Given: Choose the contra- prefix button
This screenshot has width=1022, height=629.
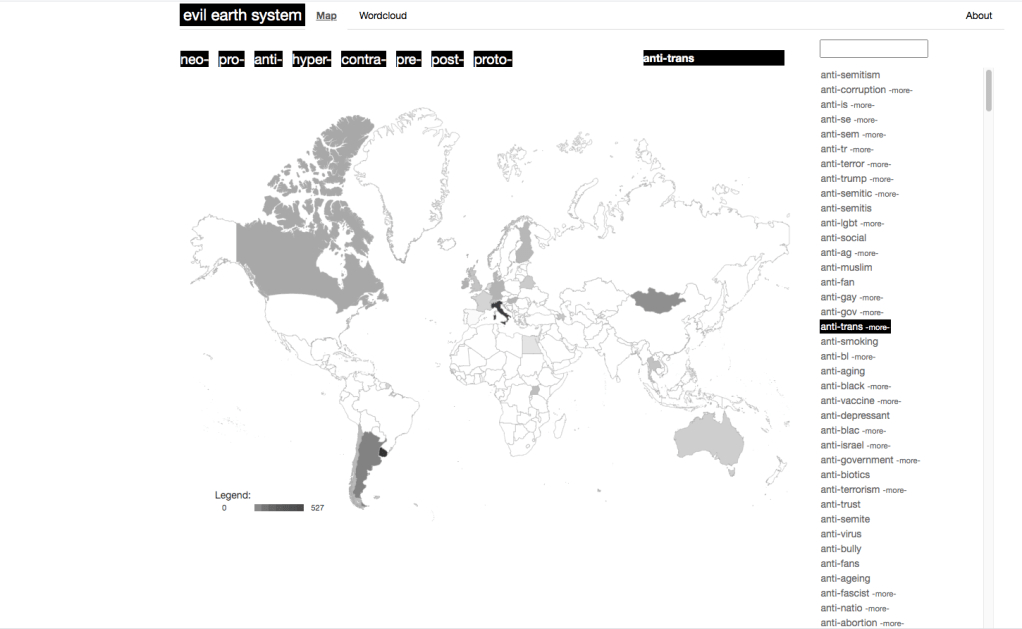Looking at the screenshot, I should tap(363, 60).
